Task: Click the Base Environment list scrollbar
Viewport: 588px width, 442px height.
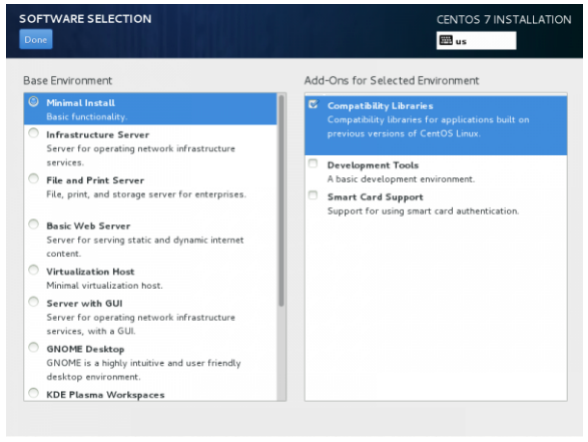Action: [281, 201]
